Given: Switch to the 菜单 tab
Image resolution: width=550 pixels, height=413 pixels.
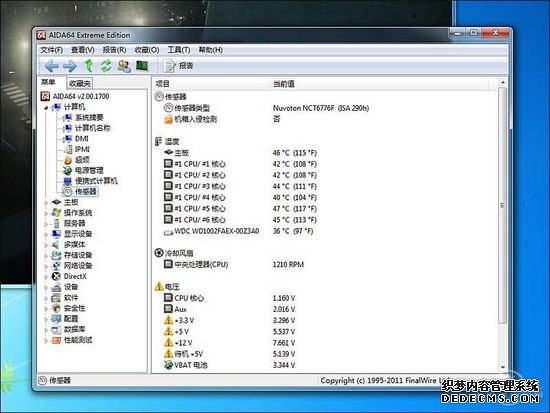Looking at the screenshot, I should click(x=48, y=82).
